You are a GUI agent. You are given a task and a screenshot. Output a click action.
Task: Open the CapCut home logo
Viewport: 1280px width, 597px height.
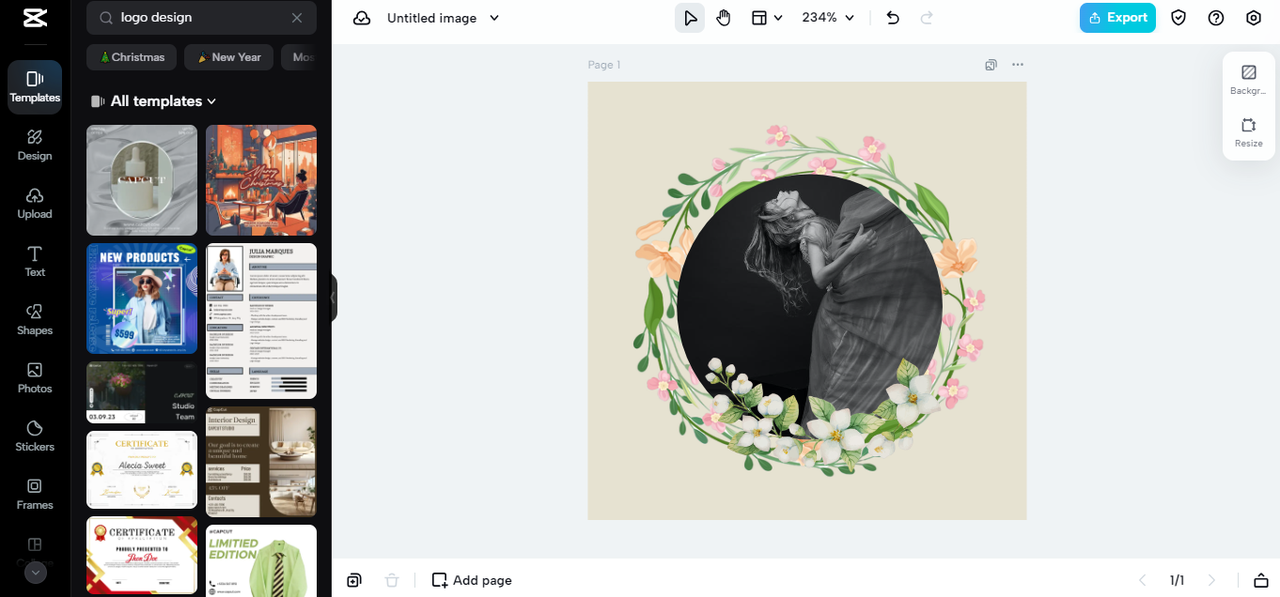tap(35, 18)
